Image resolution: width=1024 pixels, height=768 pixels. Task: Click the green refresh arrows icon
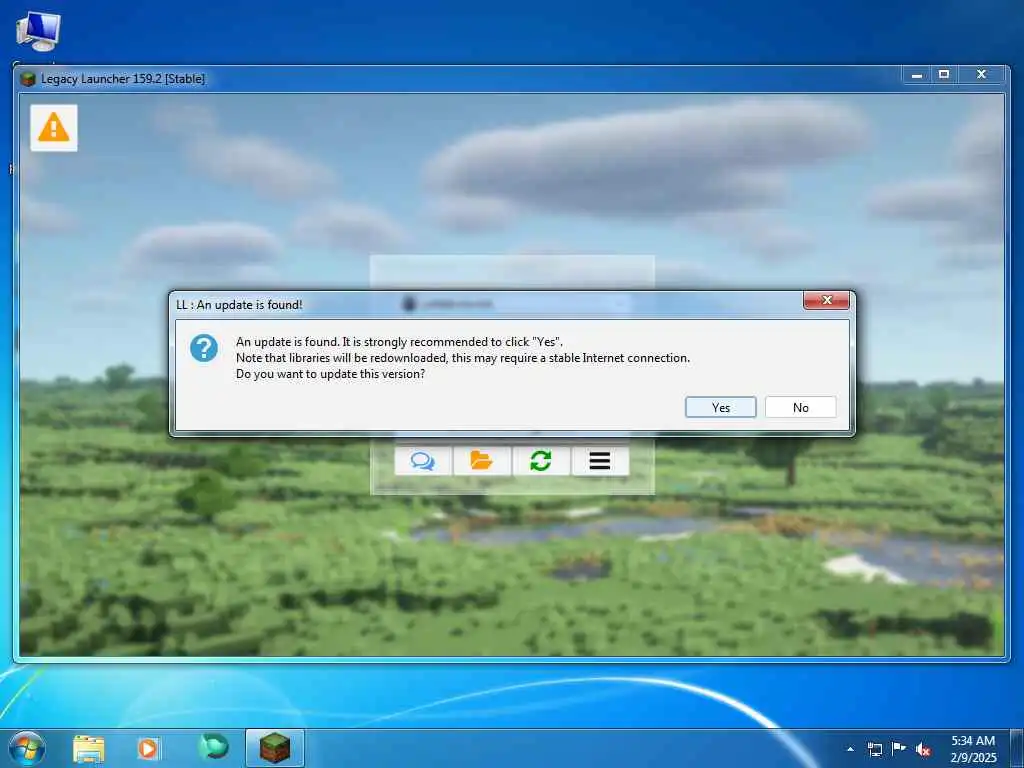[541, 461]
